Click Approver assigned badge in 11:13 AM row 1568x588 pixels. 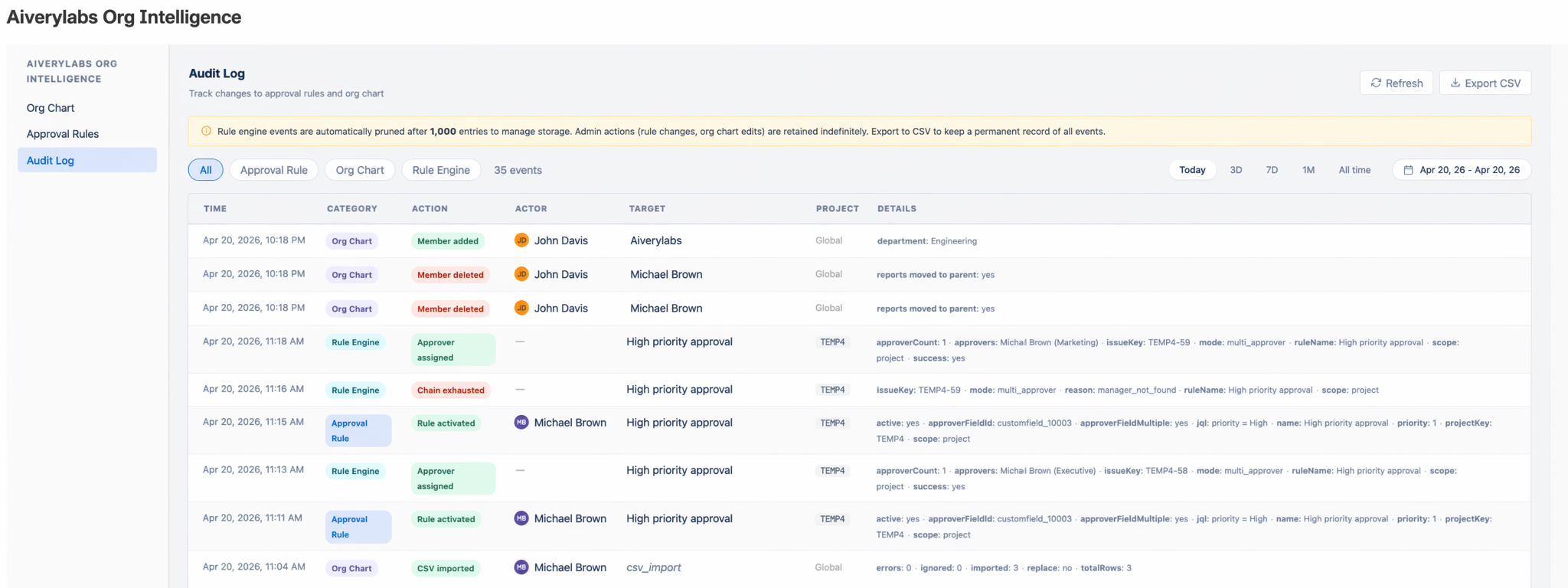click(x=453, y=479)
